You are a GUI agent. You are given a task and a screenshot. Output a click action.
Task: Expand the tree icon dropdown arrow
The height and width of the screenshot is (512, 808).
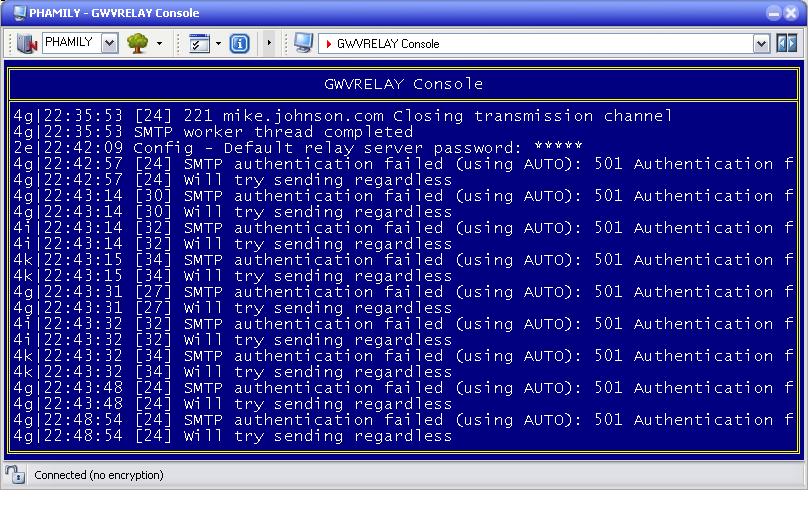coord(159,43)
